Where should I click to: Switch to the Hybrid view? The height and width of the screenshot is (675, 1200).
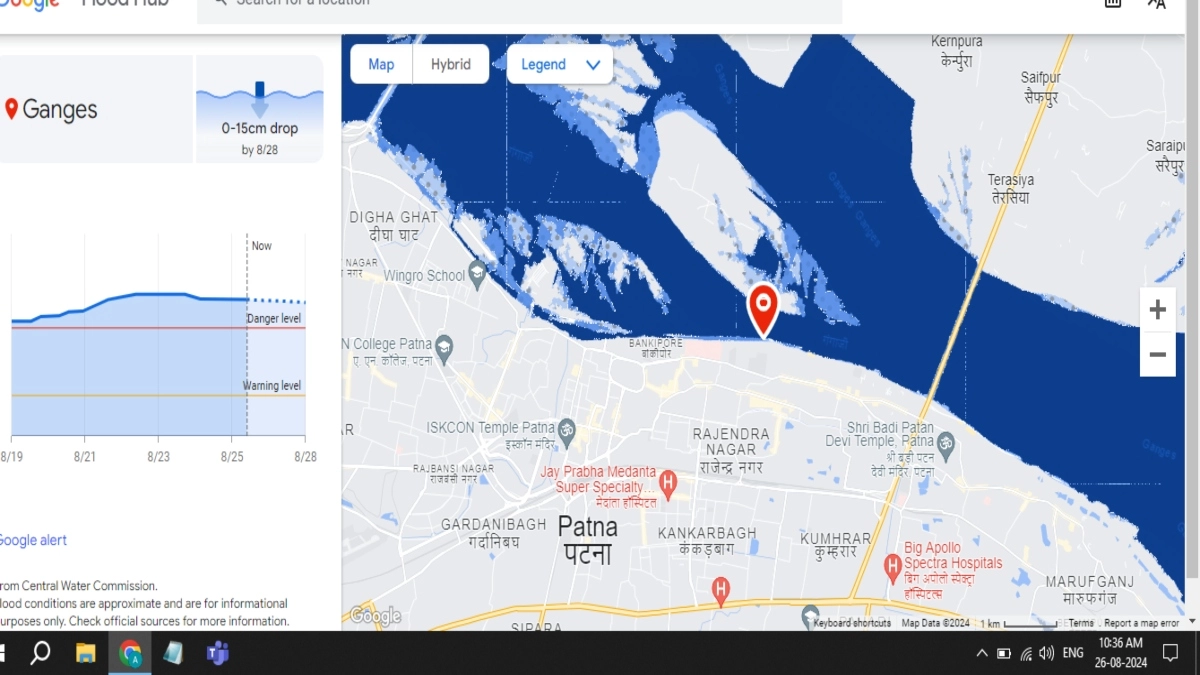(x=451, y=64)
